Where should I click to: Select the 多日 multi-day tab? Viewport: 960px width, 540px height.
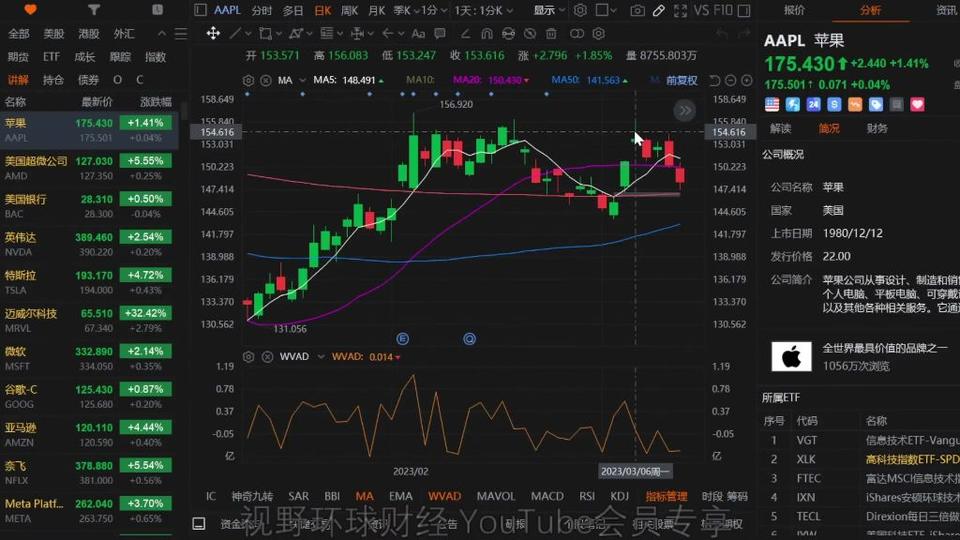(x=293, y=10)
